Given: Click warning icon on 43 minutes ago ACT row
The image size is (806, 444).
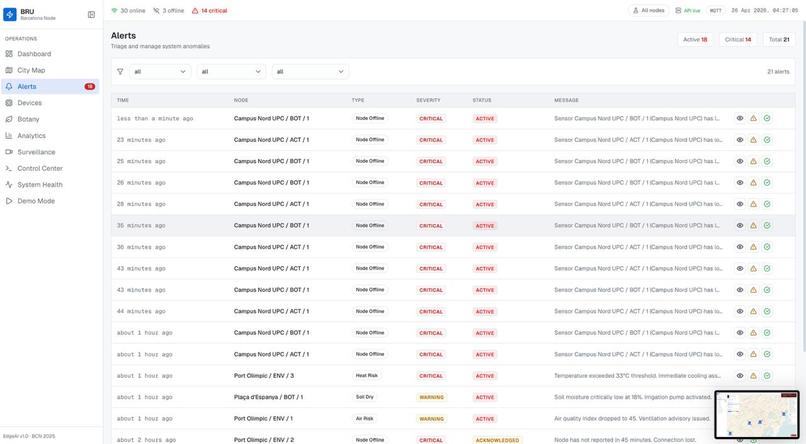Looking at the screenshot, I should coord(753,268).
